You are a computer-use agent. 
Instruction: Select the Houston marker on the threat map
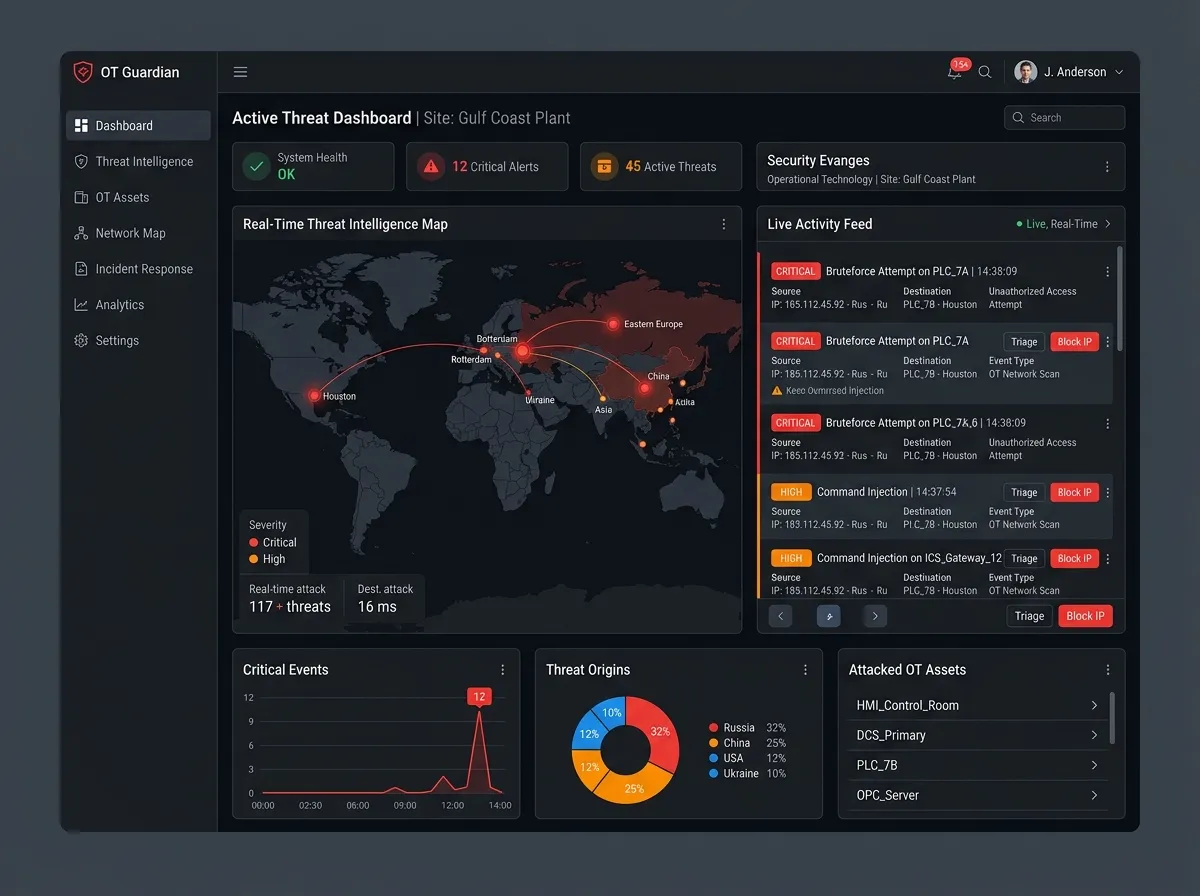coord(315,396)
